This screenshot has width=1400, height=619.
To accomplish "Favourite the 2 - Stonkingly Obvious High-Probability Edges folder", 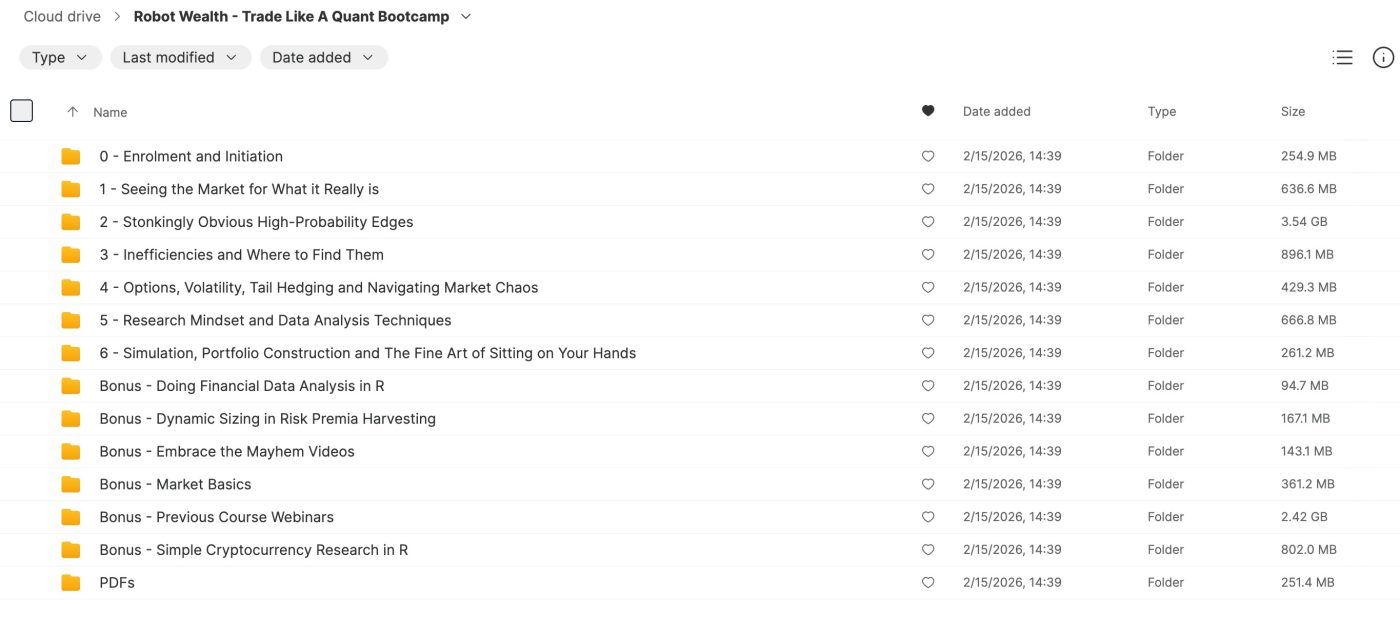I will (x=928, y=222).
